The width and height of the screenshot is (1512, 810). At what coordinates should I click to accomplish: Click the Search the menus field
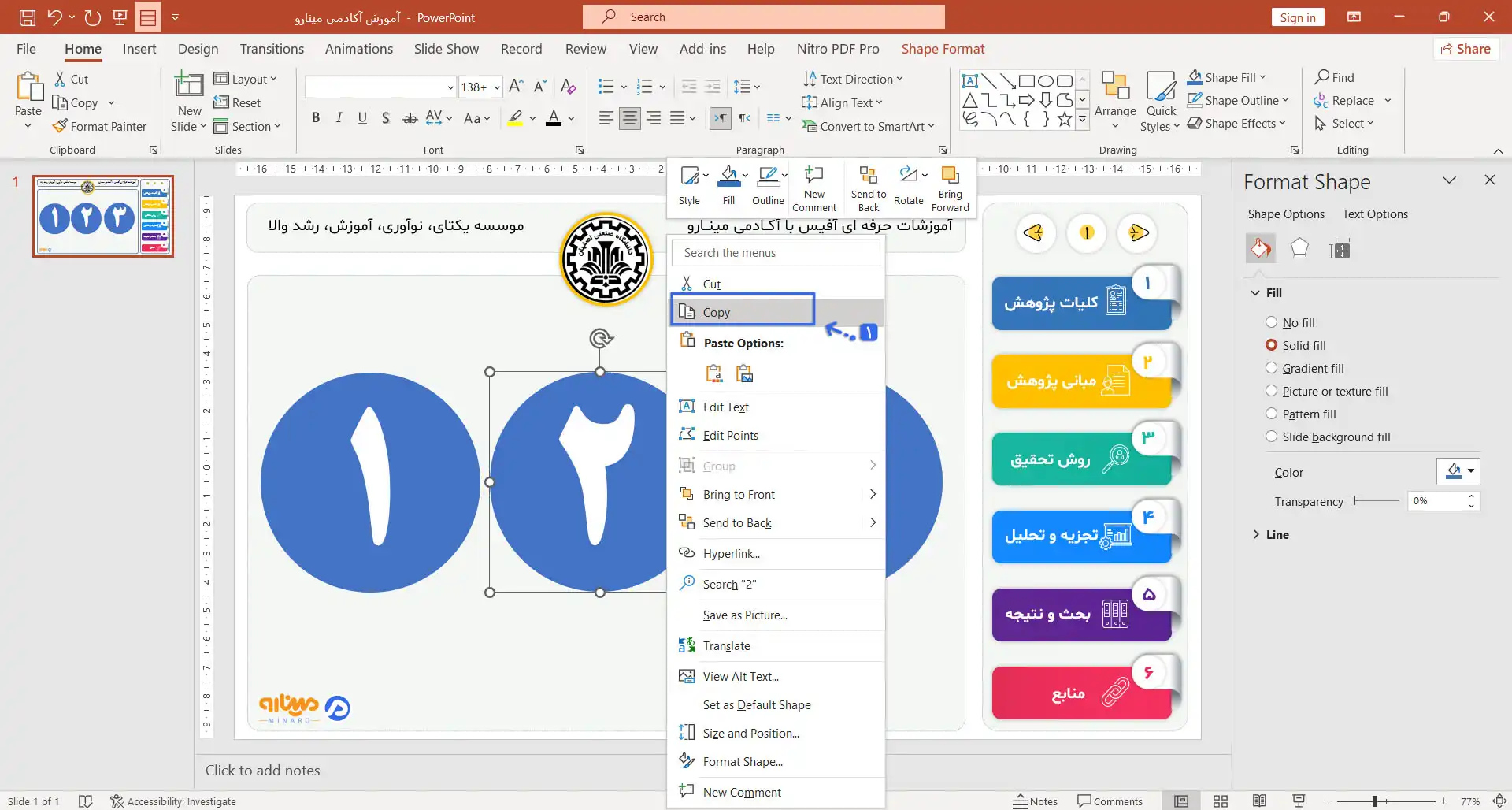(x=776, y=252)
